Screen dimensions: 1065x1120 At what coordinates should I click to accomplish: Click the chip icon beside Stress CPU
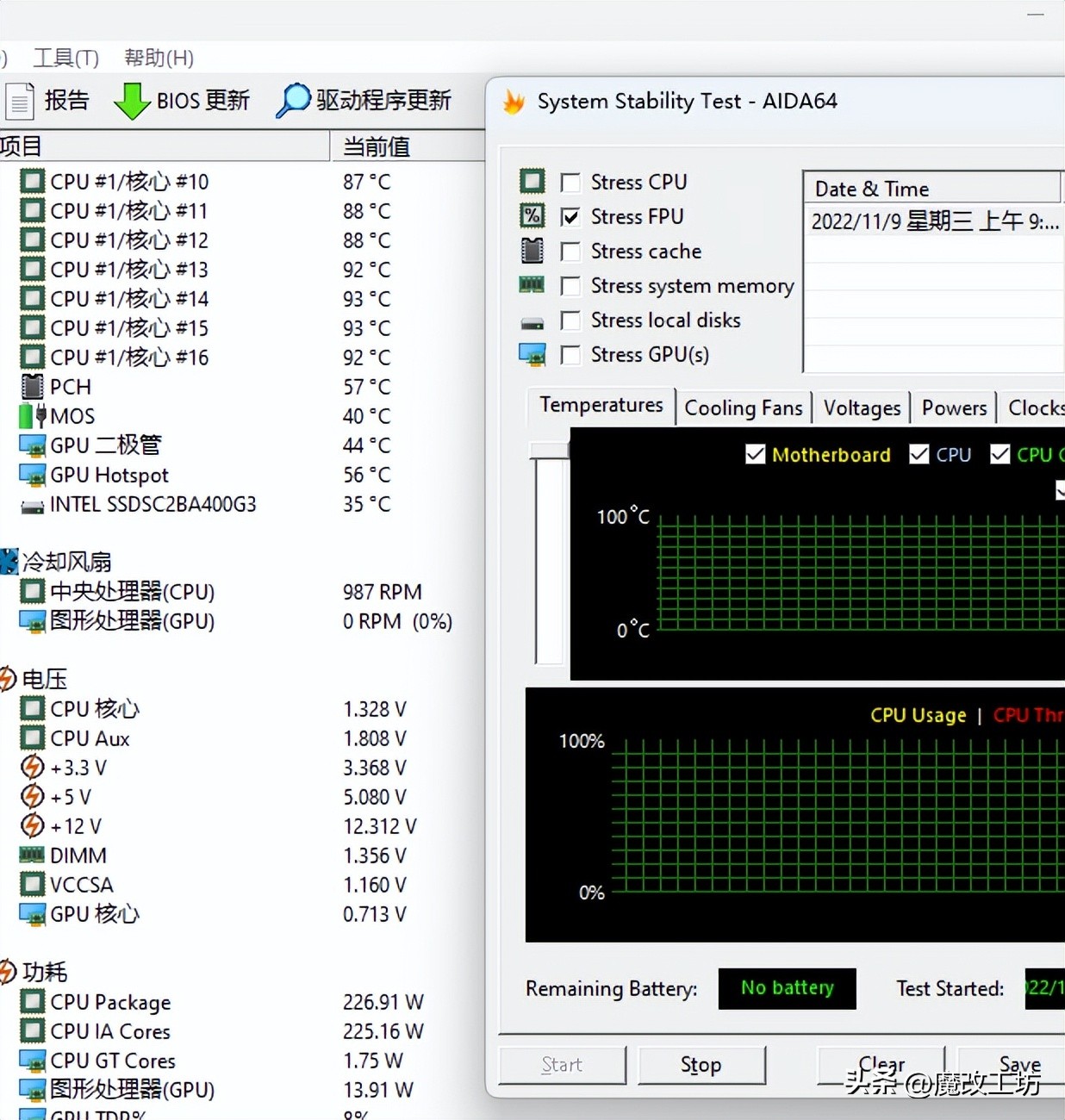coord(532,181)
